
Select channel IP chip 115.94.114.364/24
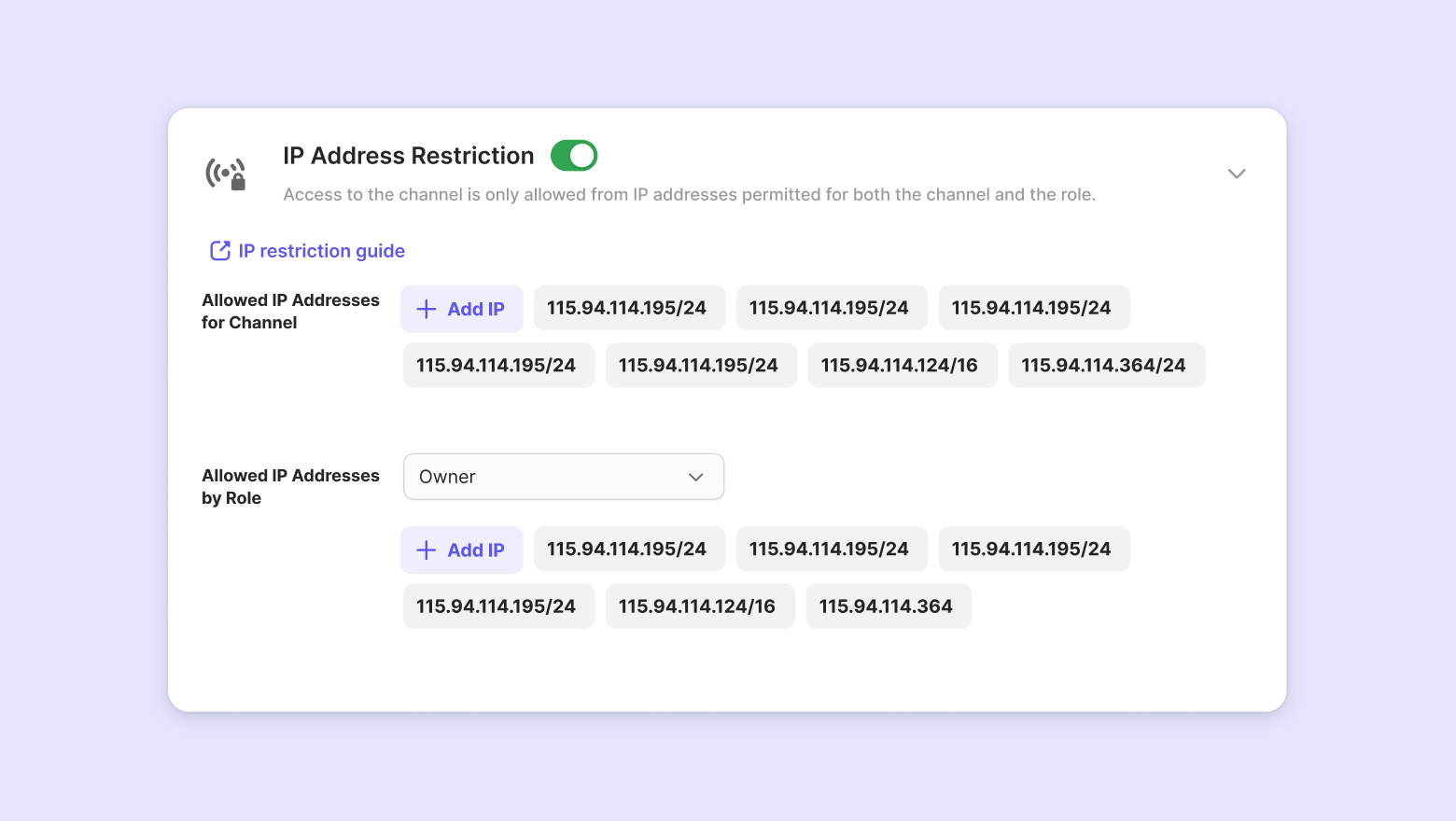[1106, 366]
